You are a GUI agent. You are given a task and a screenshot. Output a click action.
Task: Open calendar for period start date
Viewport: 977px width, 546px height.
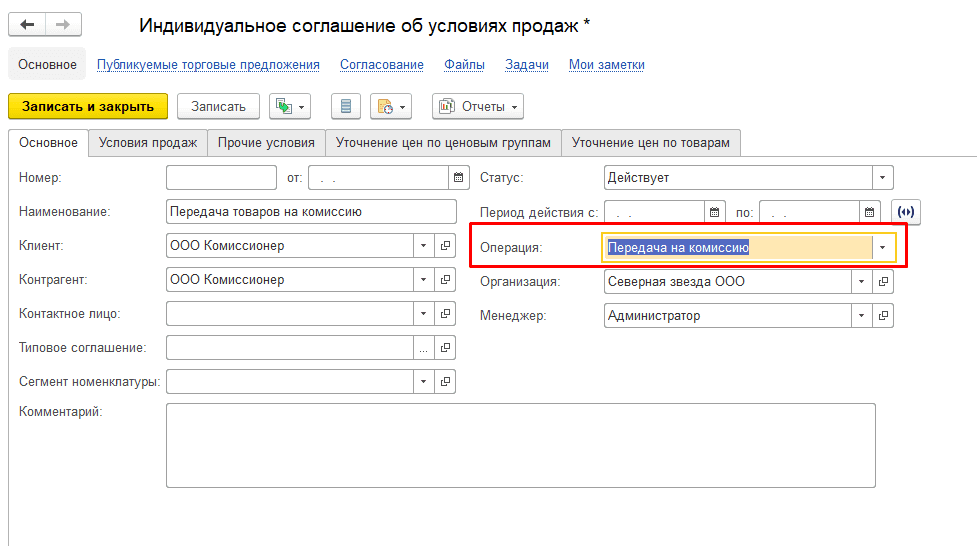point(714,212)
